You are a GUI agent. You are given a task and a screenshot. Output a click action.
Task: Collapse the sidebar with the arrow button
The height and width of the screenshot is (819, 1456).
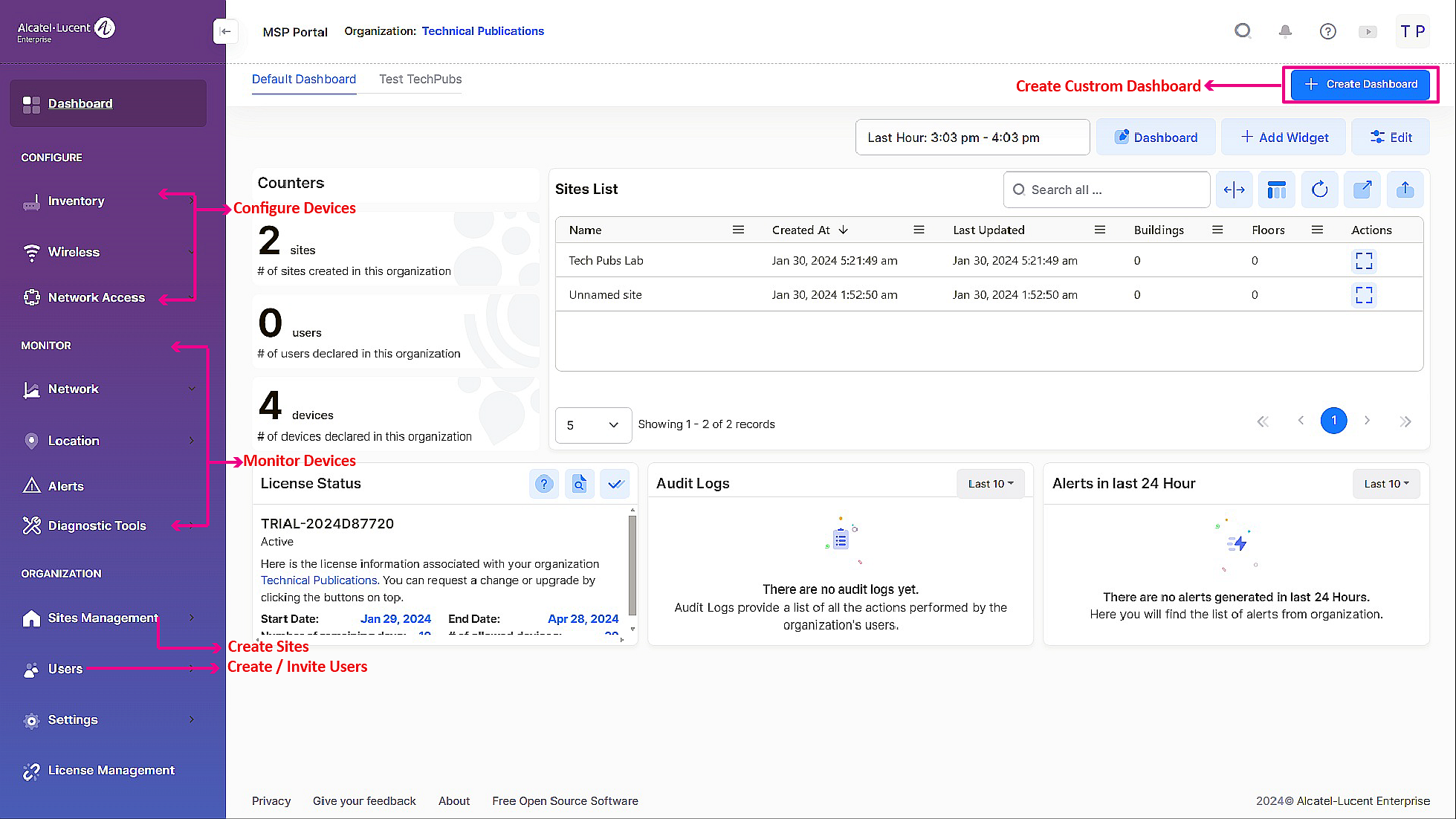(225, 31)
